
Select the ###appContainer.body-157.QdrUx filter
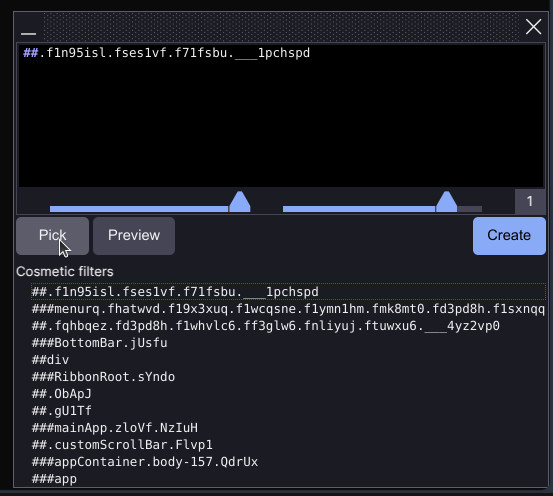[145, 461]
